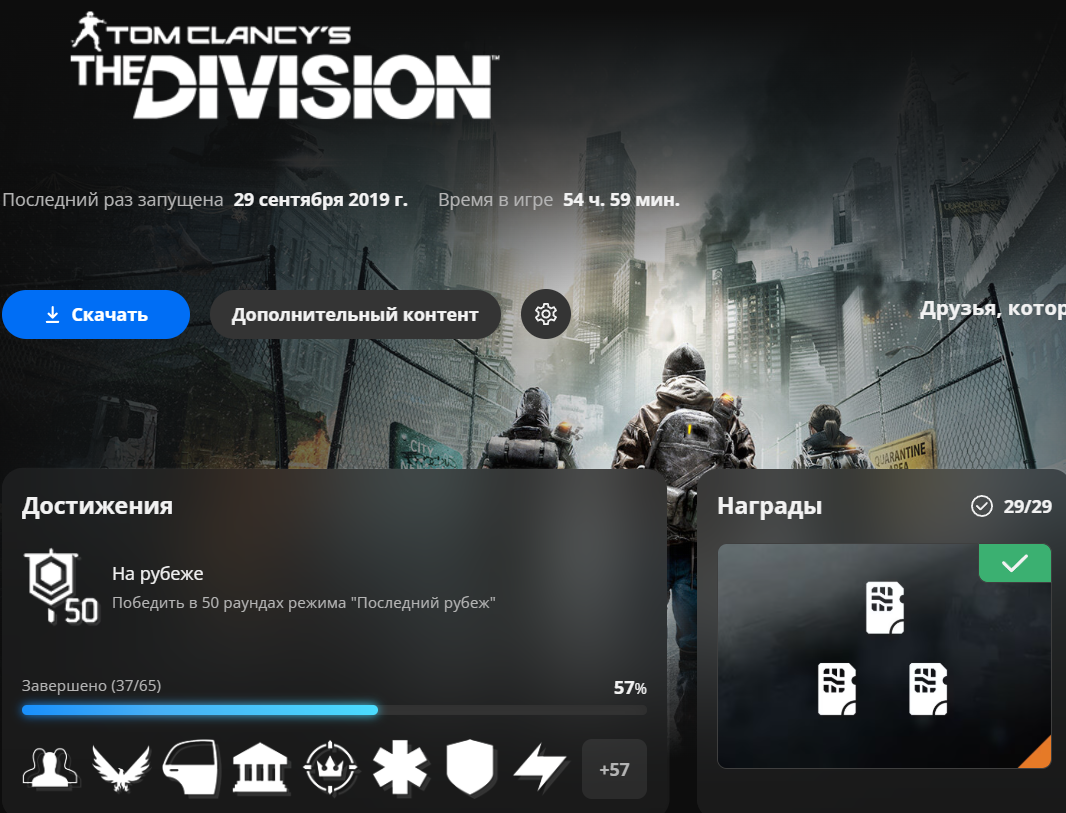1066x813 pixels.
Task: Click the top chip reward icon
Action: click(885, 608)
